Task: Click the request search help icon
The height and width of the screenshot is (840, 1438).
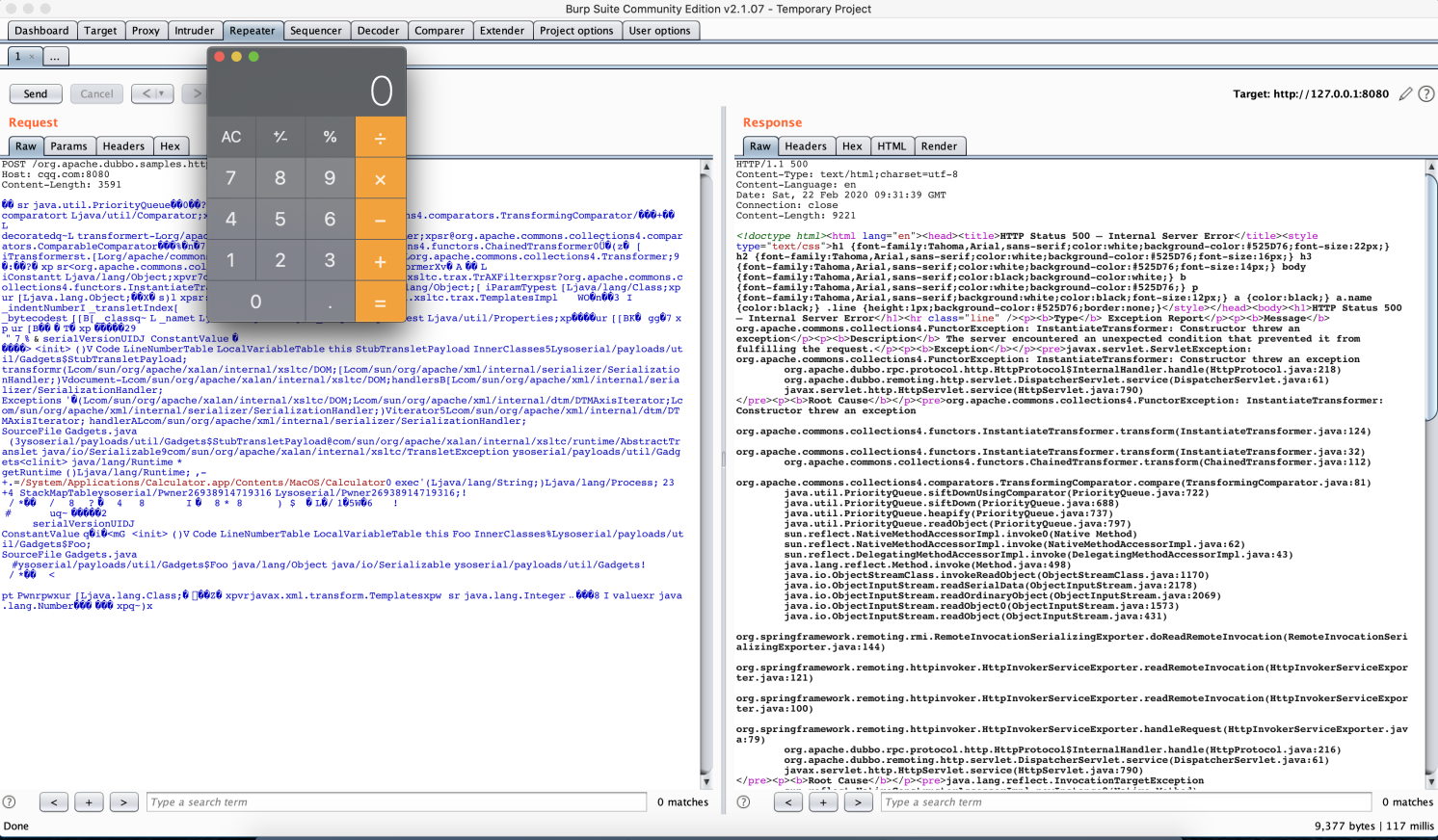Action: pyautogui.click(x=10, y=801)
